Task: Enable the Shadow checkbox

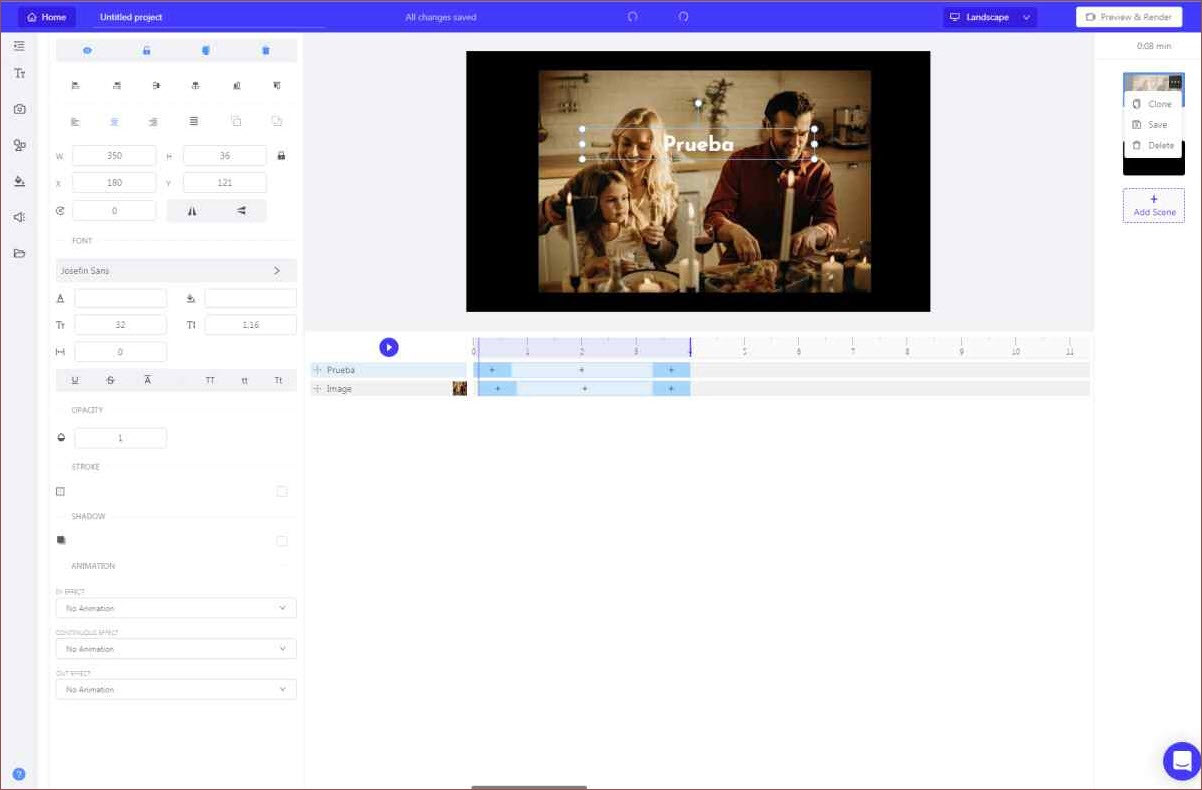Action: pyautogui.click(x=281, y=541)
